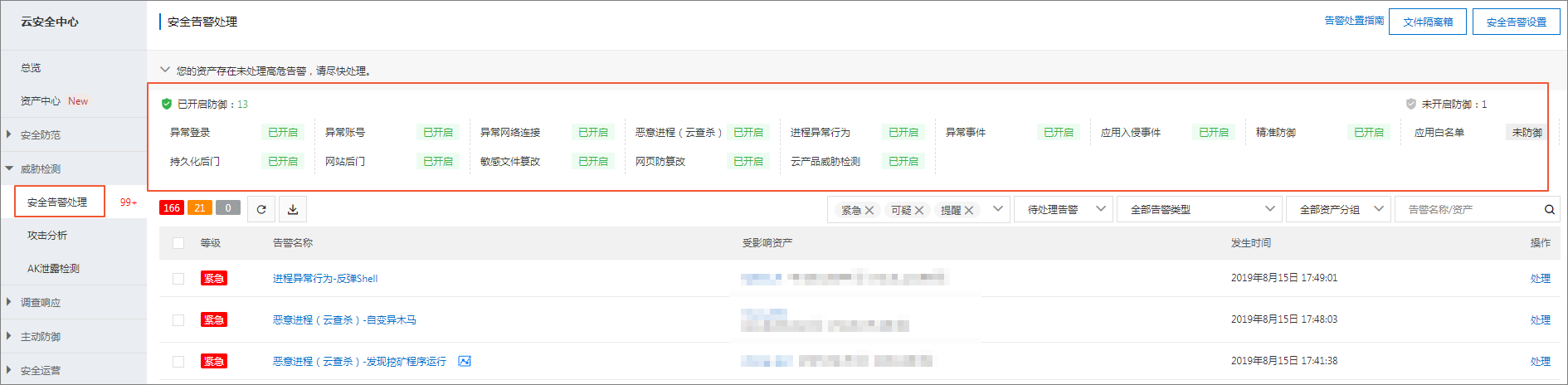1568x385 pixels.
Task: Click 已开启 status for 网站后门
Action: 438,161
